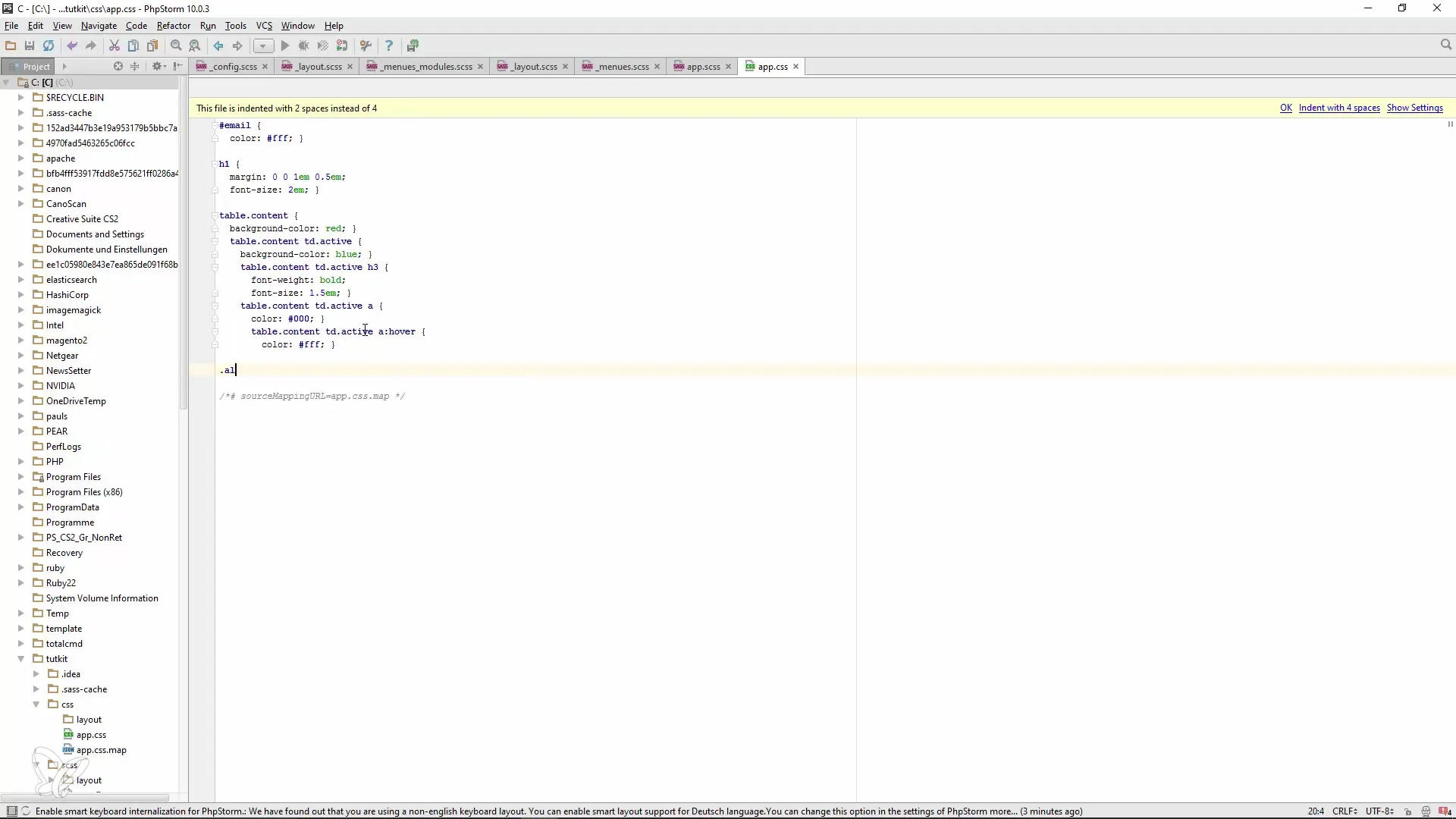Collapse the tutkit folder
The image size is (1456, 819).
pos(21,659)
